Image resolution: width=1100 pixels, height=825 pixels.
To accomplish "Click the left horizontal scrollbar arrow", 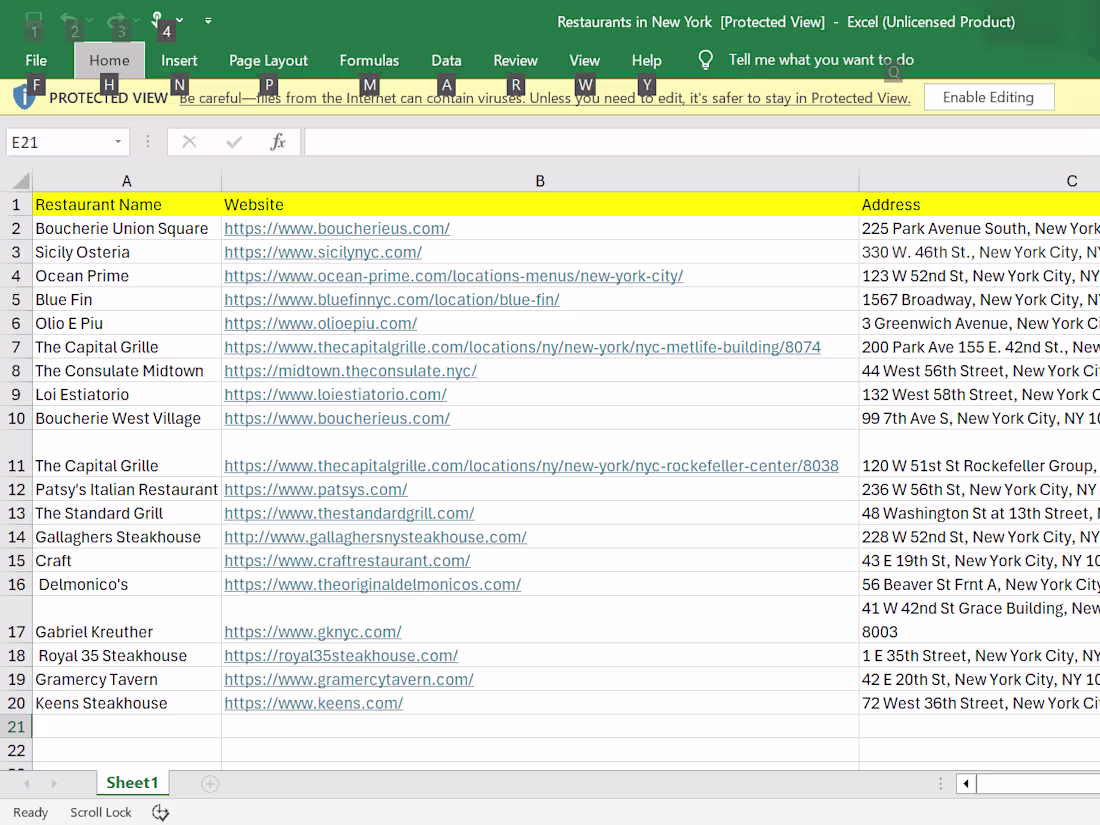I will point(965,784).
